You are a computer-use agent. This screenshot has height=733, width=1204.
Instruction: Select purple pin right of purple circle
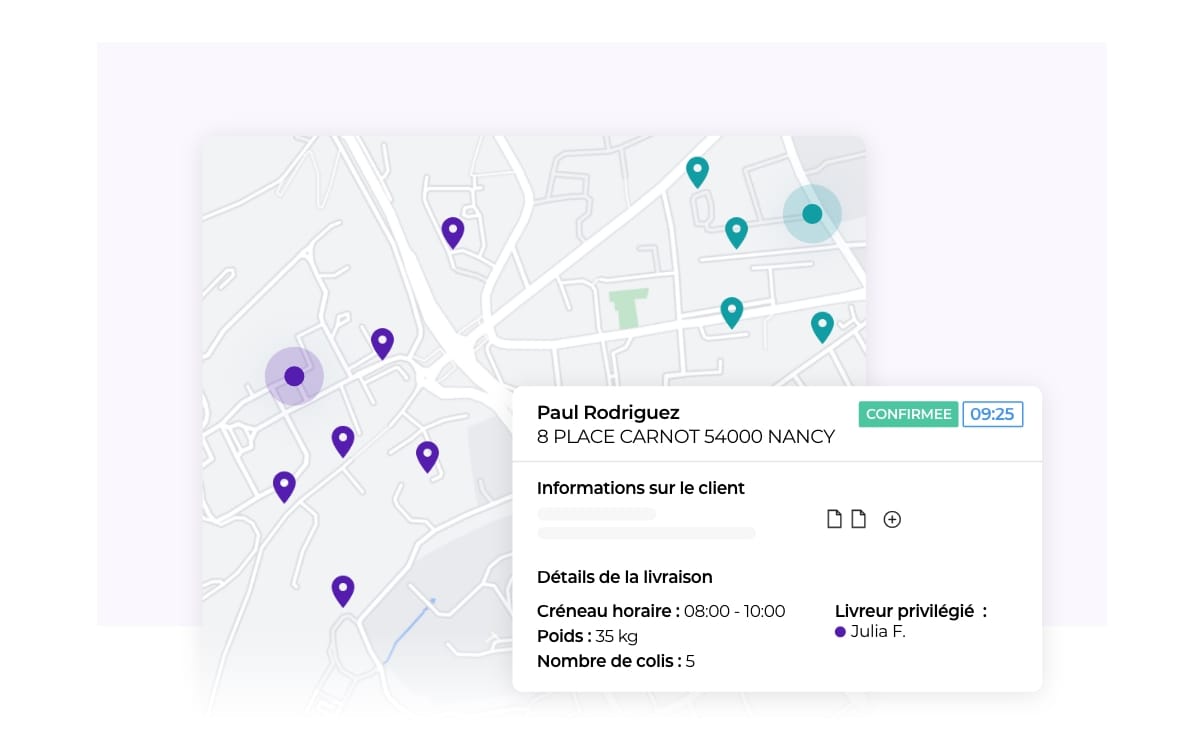click(382, 342)
